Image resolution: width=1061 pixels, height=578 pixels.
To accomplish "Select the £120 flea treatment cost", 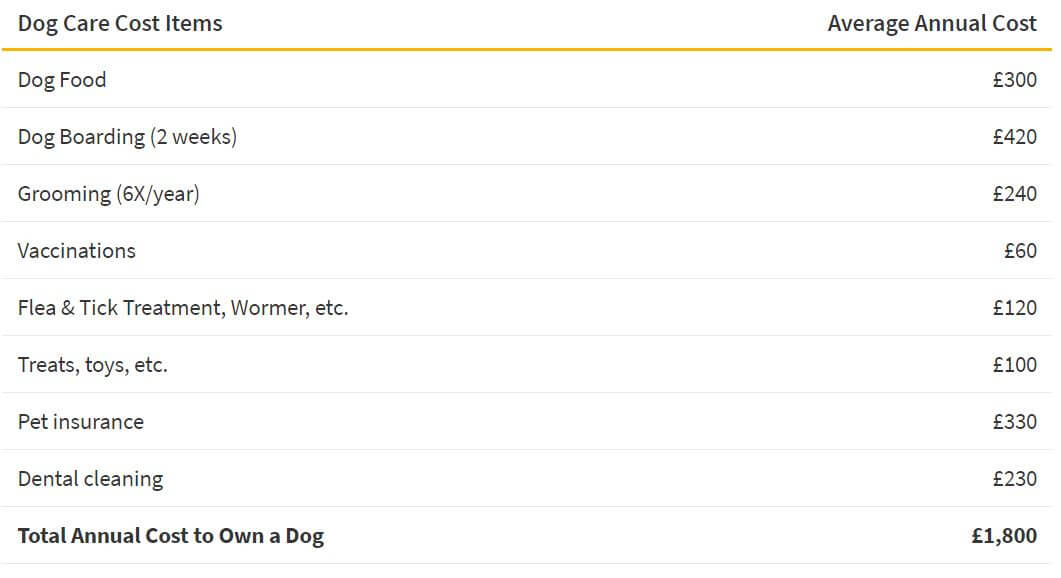I will [1014, 308].
